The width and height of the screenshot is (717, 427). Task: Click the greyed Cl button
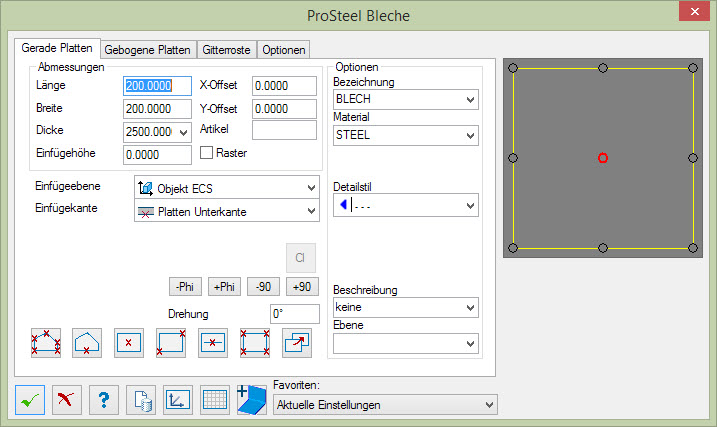click(x=300, y=258)
